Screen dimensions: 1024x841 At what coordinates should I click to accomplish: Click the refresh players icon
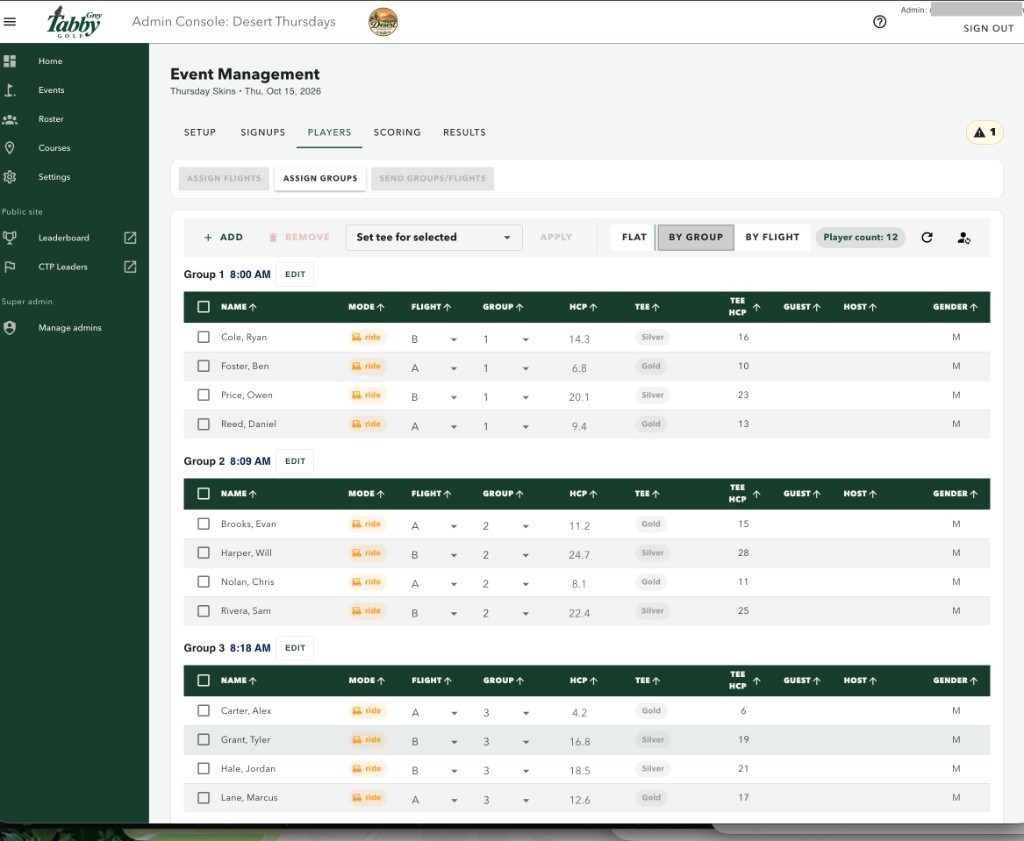tap(927, 238)
